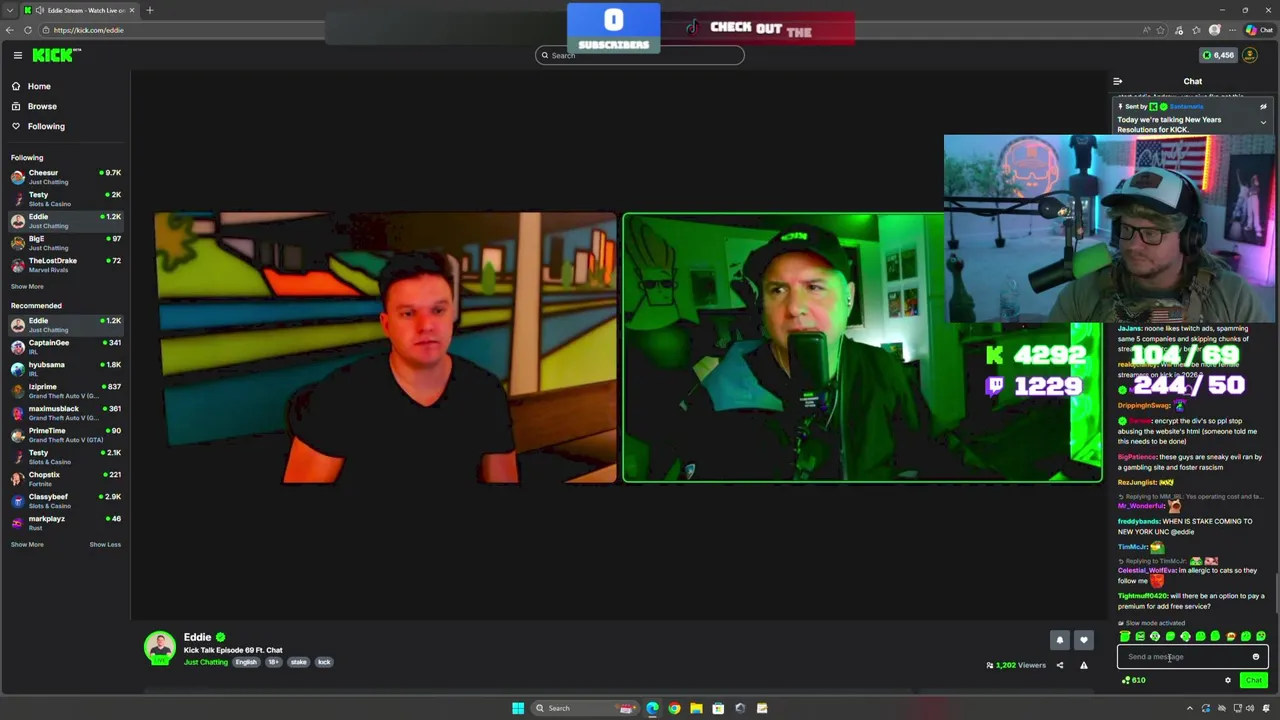Open Edge profile icon
The height and width of the screenshot is (720, 1280).
[1214, 30]
